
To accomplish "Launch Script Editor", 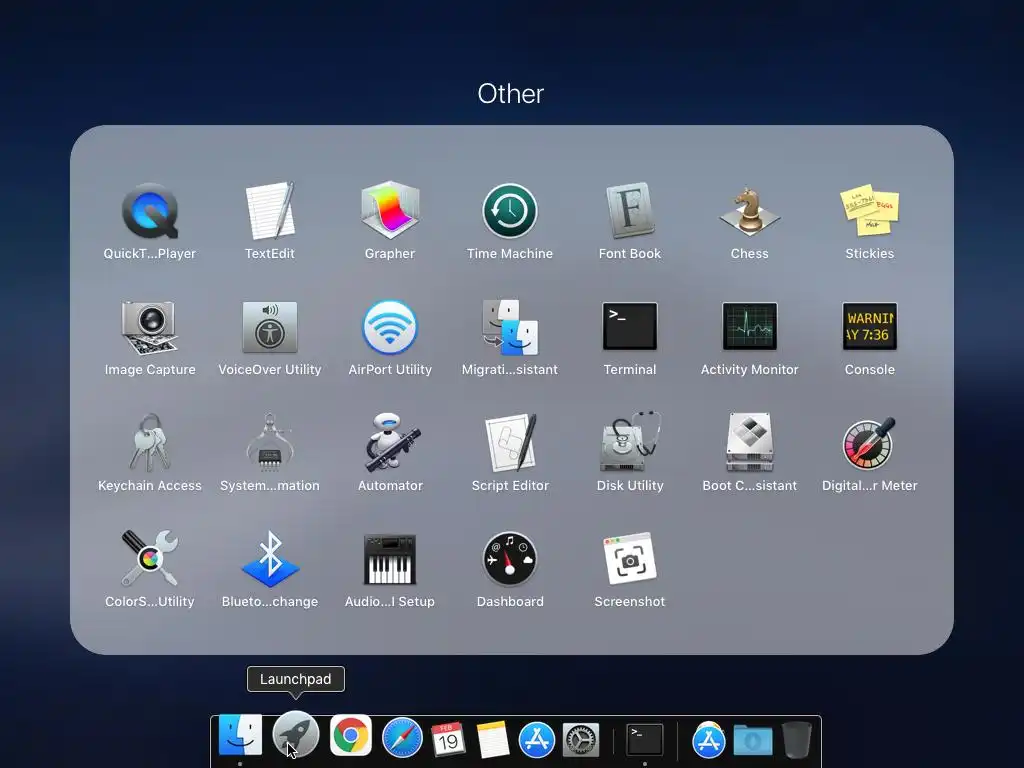I will (x=511, y=442).
